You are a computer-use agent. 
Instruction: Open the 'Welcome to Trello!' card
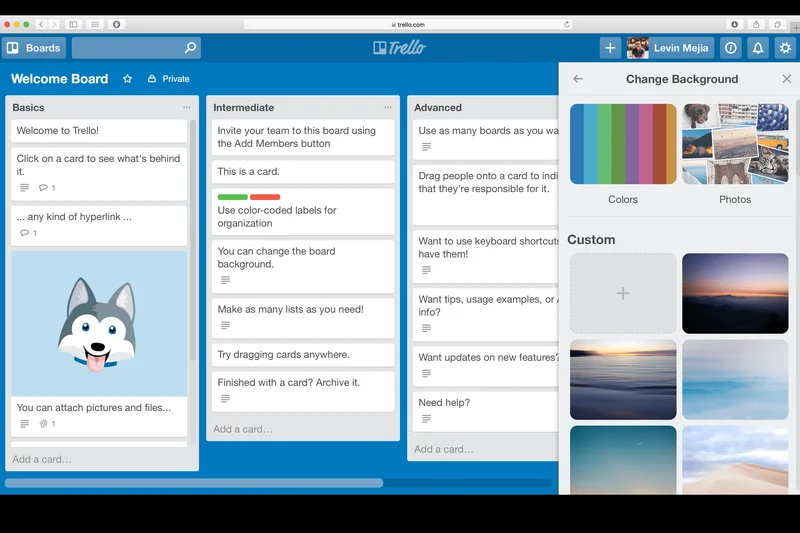99,131
